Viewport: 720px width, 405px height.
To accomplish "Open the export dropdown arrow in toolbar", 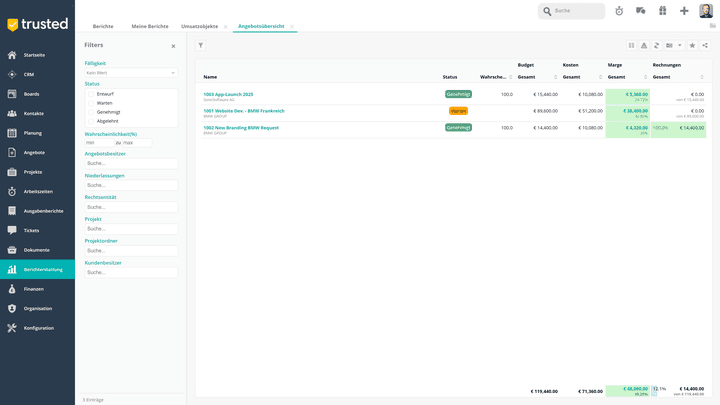I will pos(680,45).
